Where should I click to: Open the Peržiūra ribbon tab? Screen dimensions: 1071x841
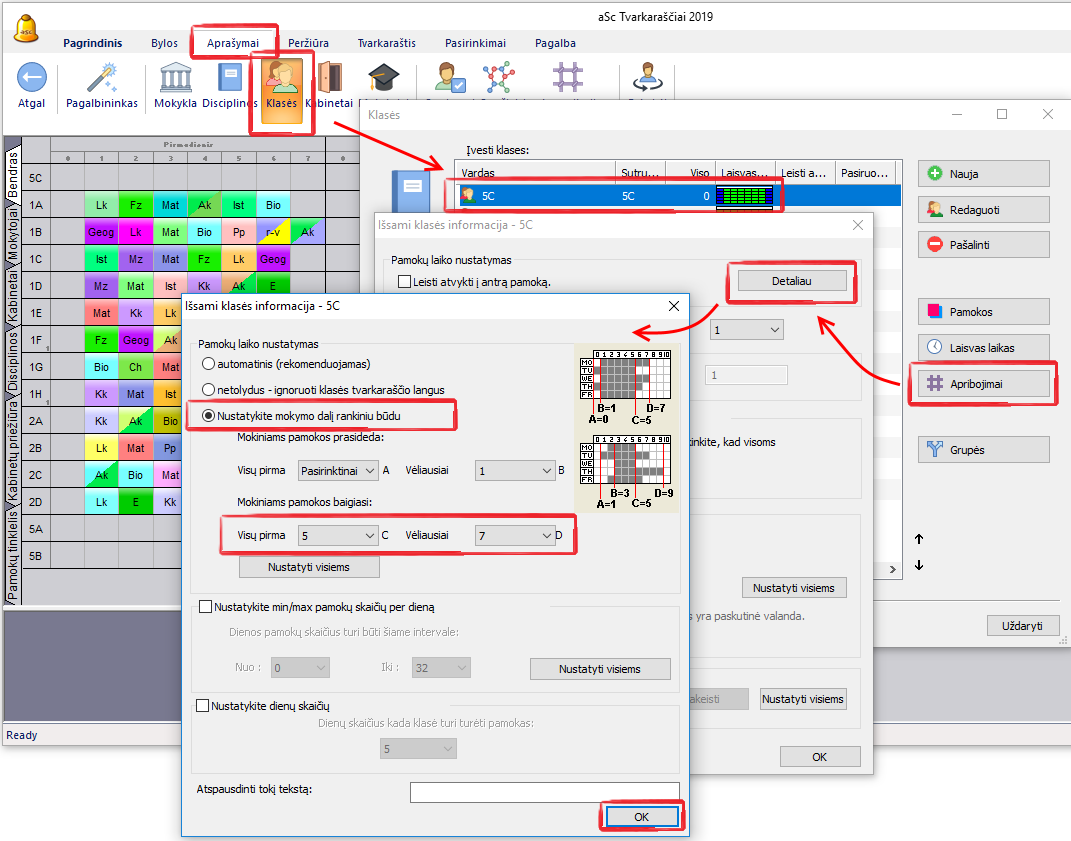[x=307, y=43]
